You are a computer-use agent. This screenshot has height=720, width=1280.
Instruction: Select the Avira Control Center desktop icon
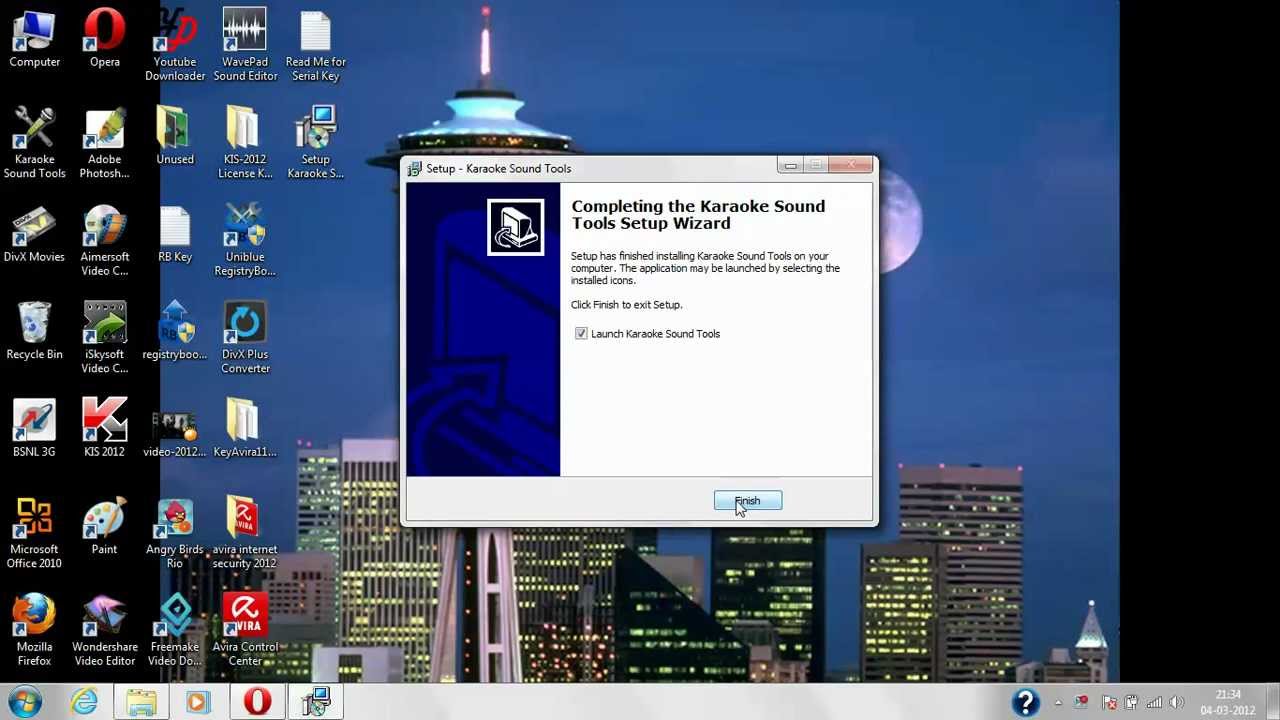(245, 617)
